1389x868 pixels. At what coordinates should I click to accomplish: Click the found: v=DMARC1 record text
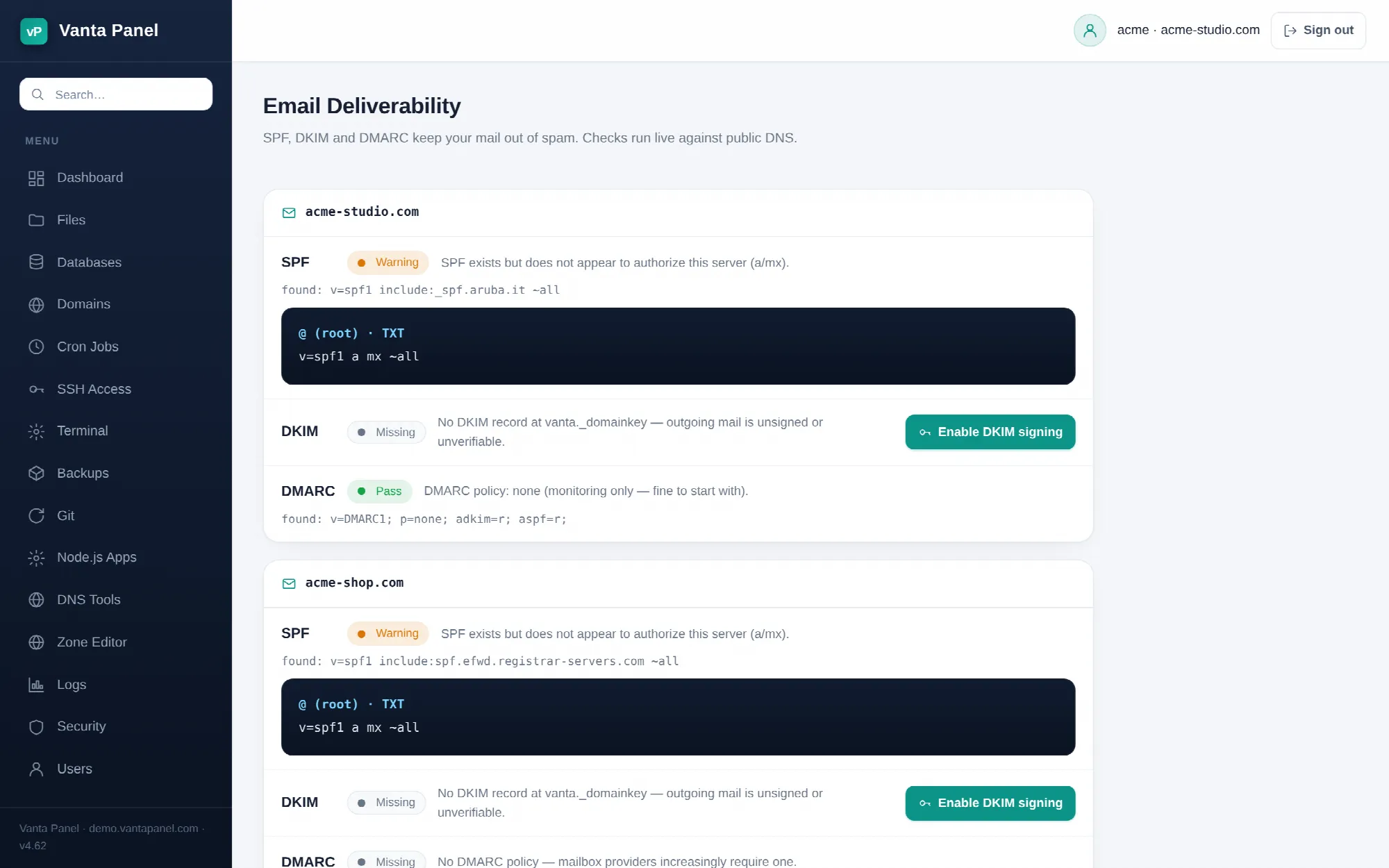[424, 519]
